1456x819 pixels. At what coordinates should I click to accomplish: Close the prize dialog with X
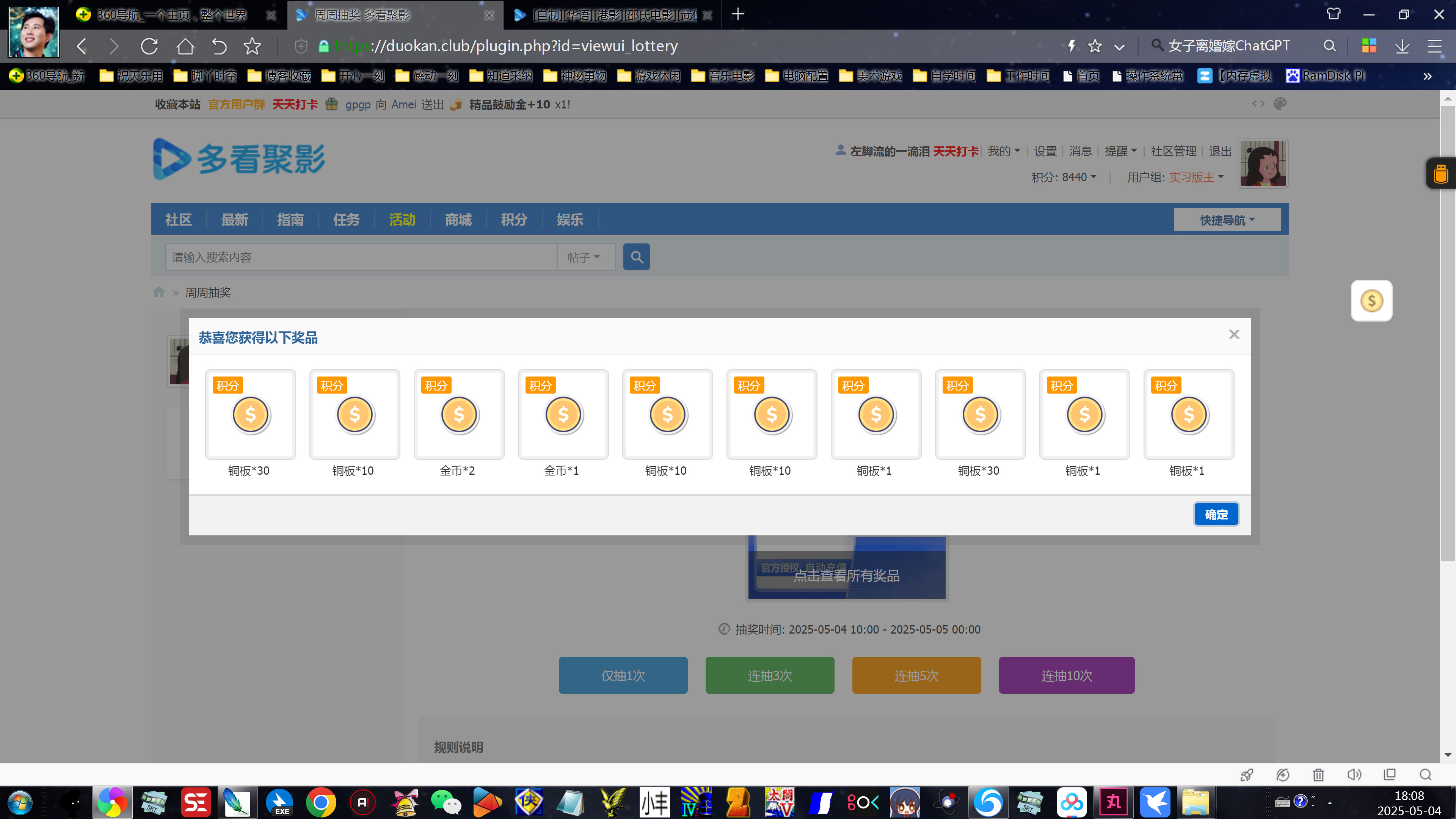click(1234, 334)
